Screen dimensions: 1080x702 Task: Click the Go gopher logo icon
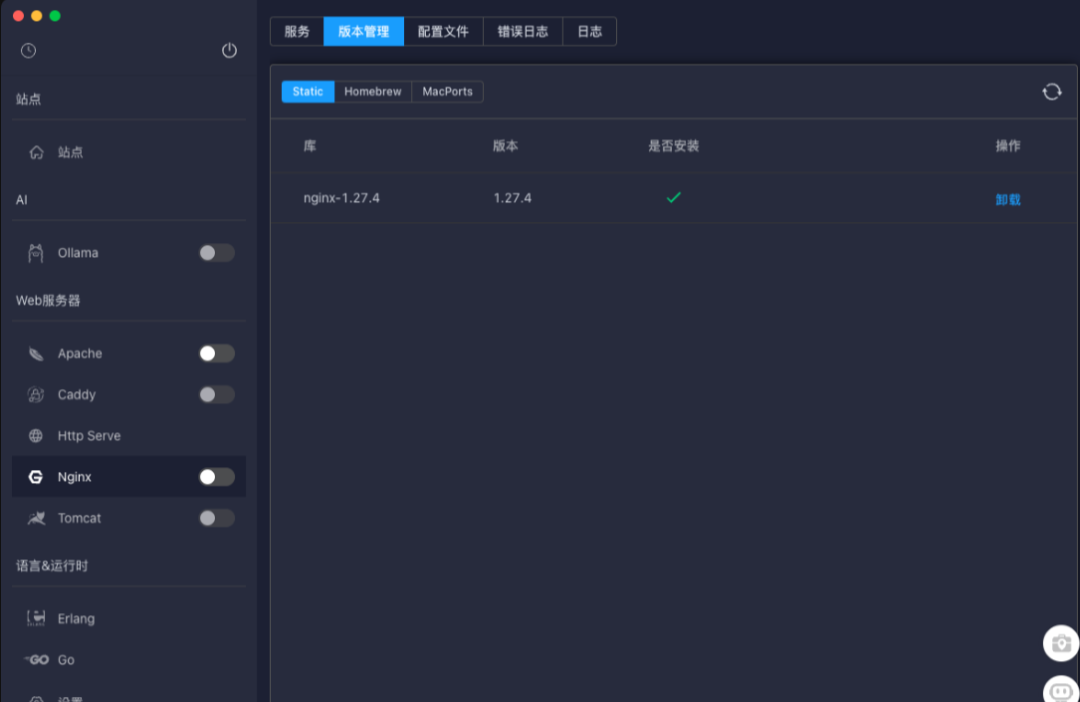pos(37,659)
